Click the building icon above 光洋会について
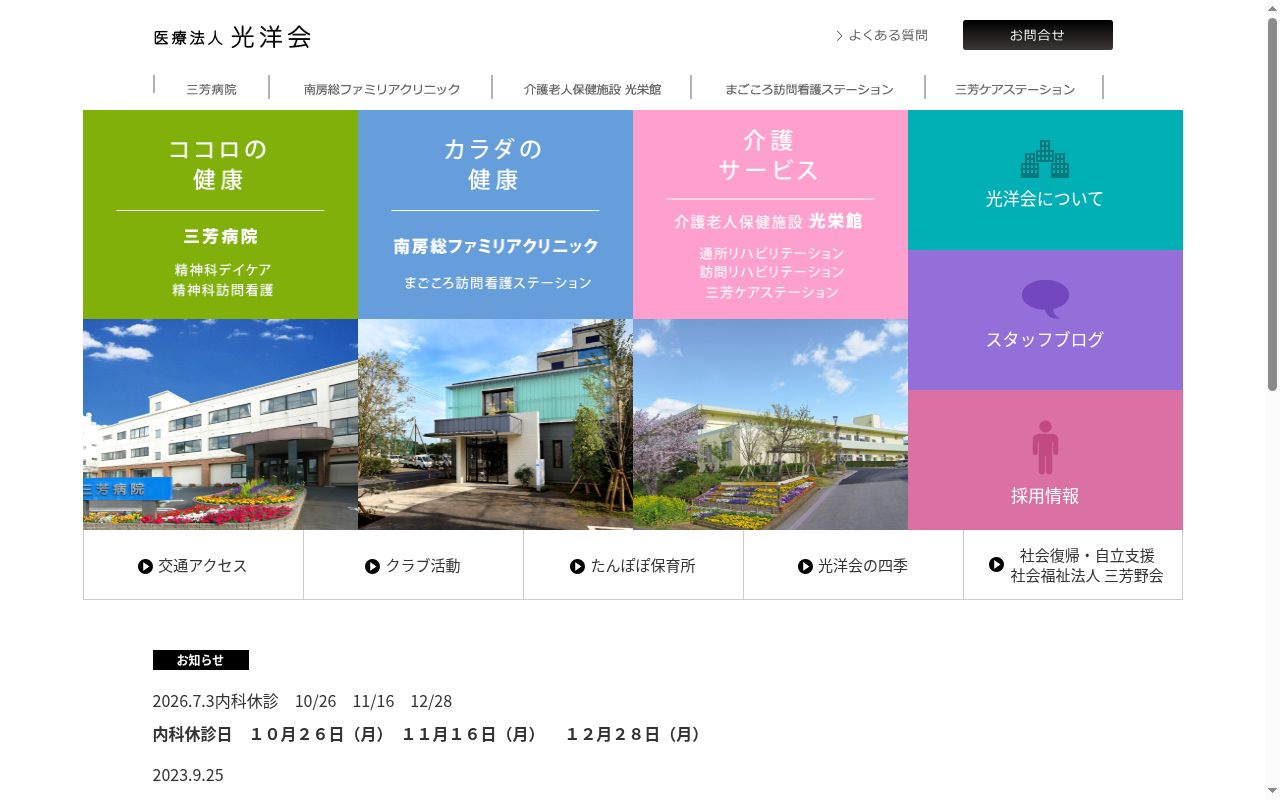The width and height of the screenshot is (1280, 800). coord(1045,159)
